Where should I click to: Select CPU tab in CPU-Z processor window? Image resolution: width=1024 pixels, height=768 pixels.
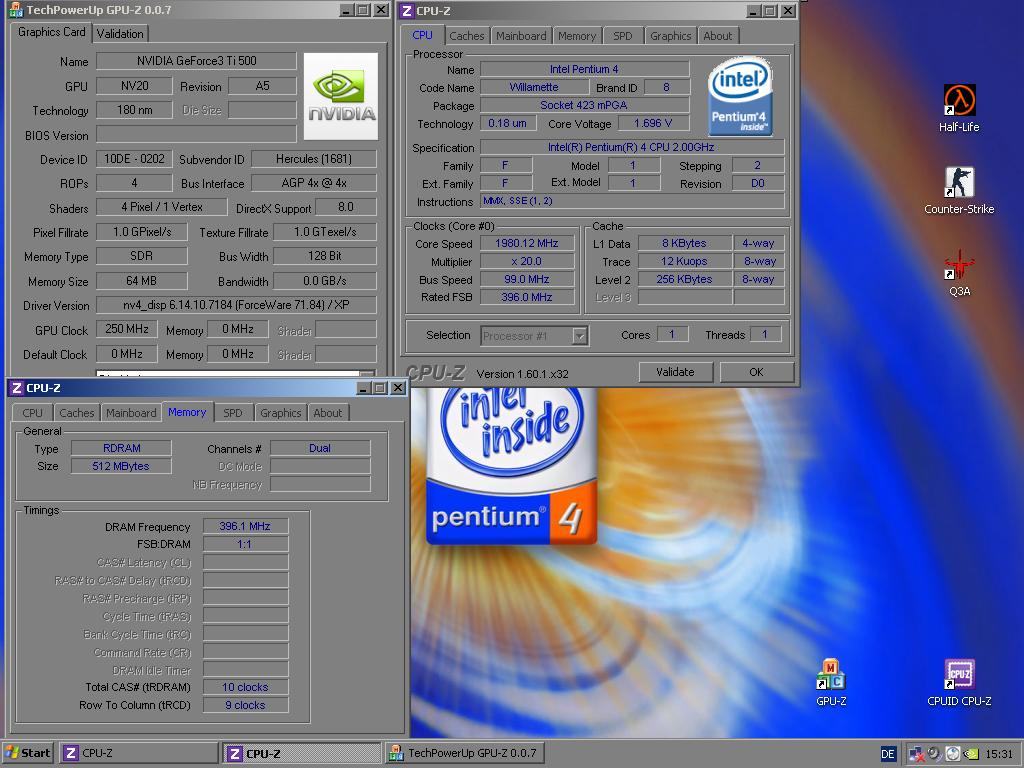pos(423,35)
